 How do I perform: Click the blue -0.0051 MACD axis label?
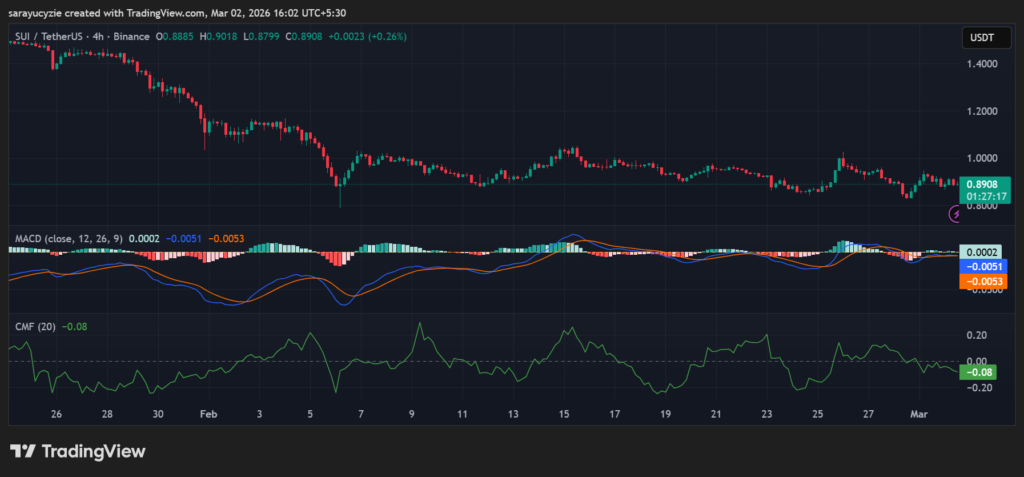coord(984,267)
